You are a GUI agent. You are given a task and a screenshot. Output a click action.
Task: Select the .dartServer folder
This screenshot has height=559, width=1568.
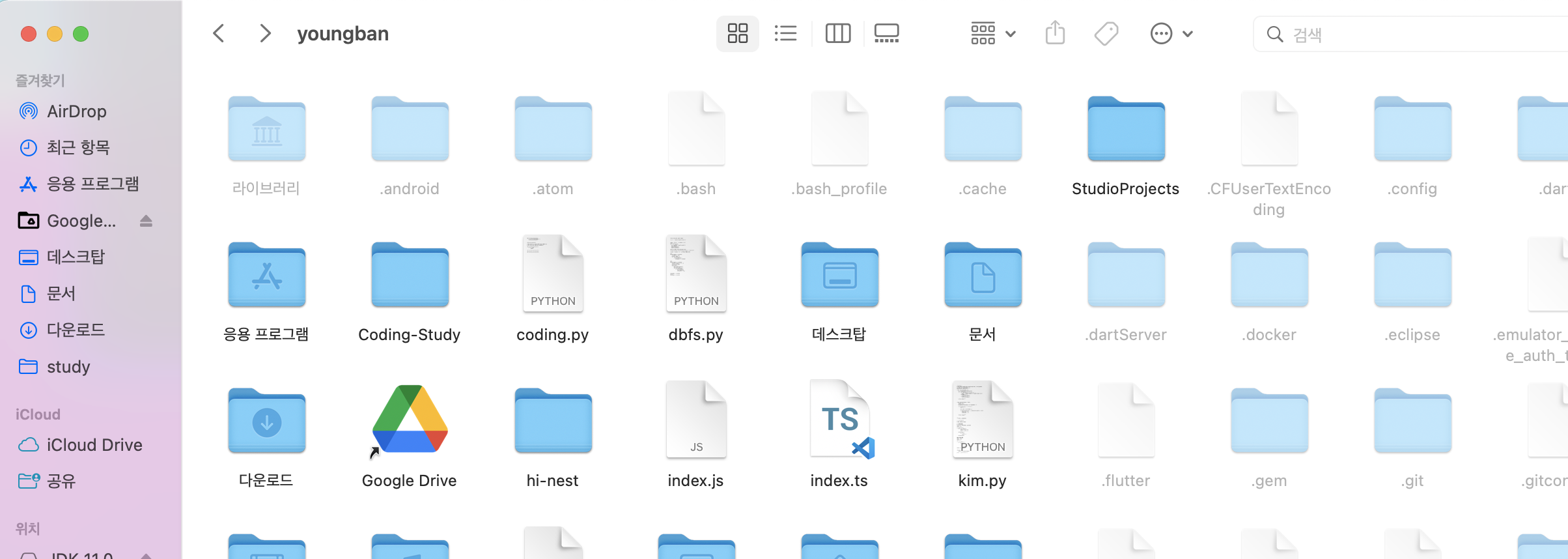click(1127, 275)
